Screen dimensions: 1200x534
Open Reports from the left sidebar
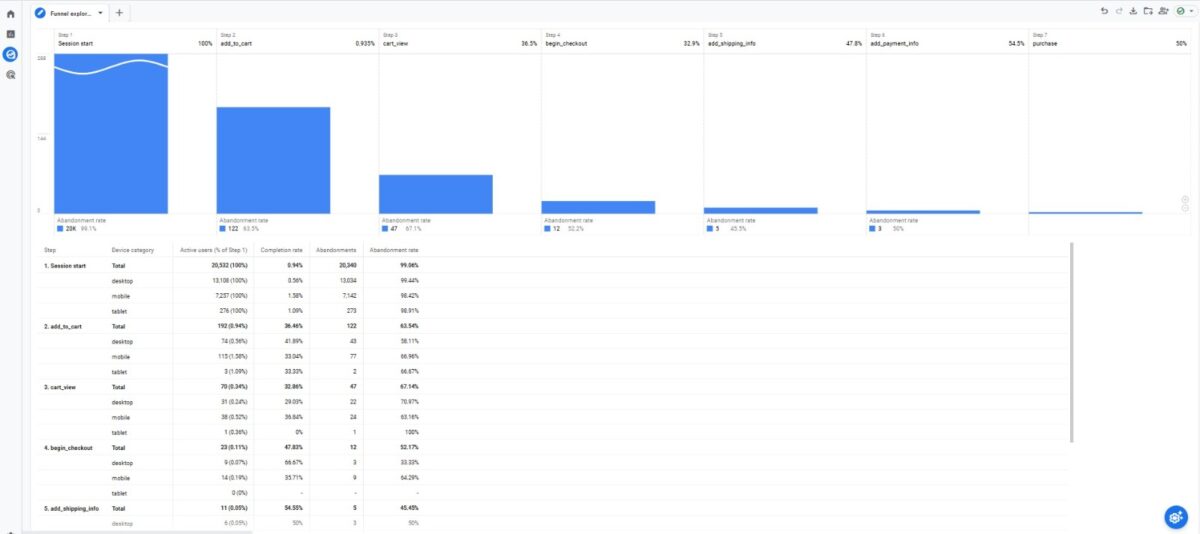(x=10, y=34)
